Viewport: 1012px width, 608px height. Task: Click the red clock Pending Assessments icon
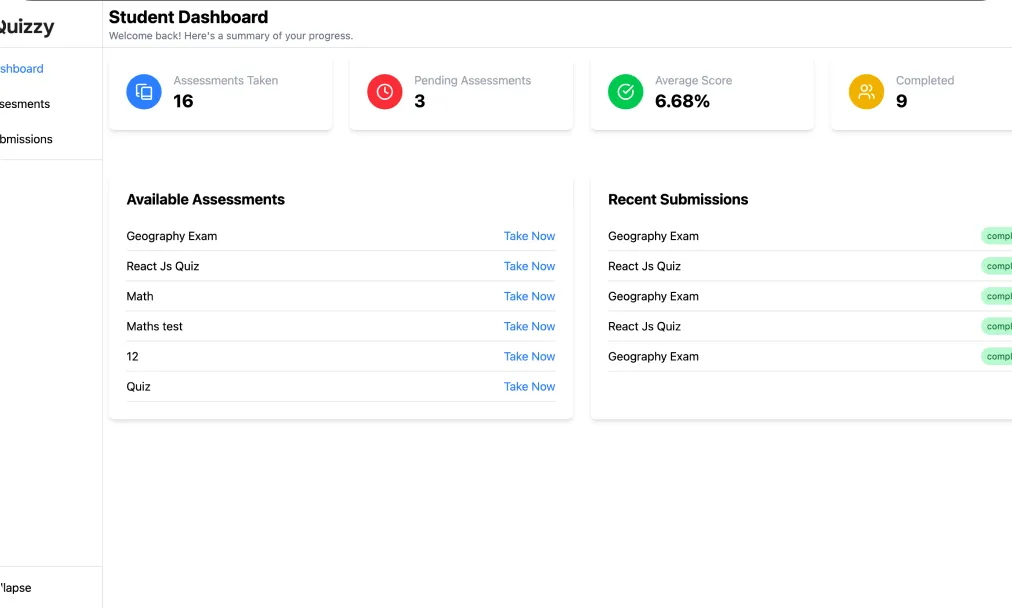tap(385, 92)
